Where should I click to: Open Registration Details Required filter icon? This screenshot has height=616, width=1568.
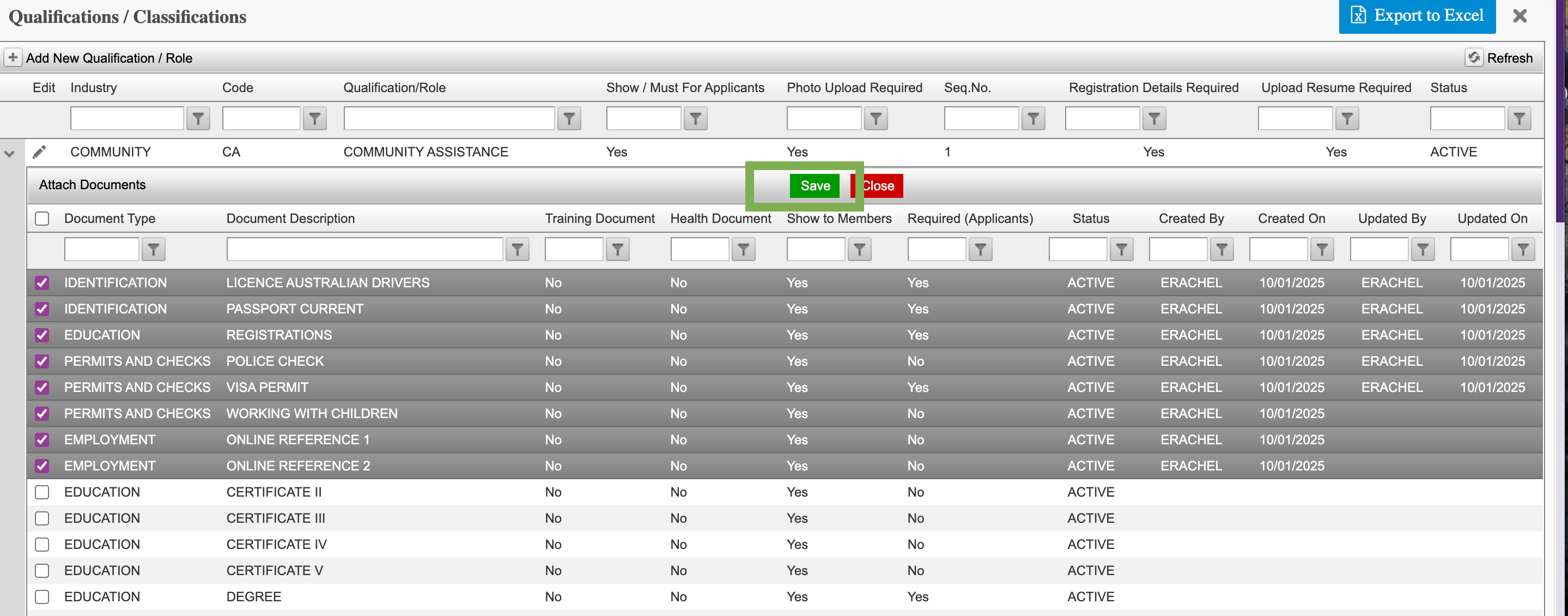coord(1154,118)
